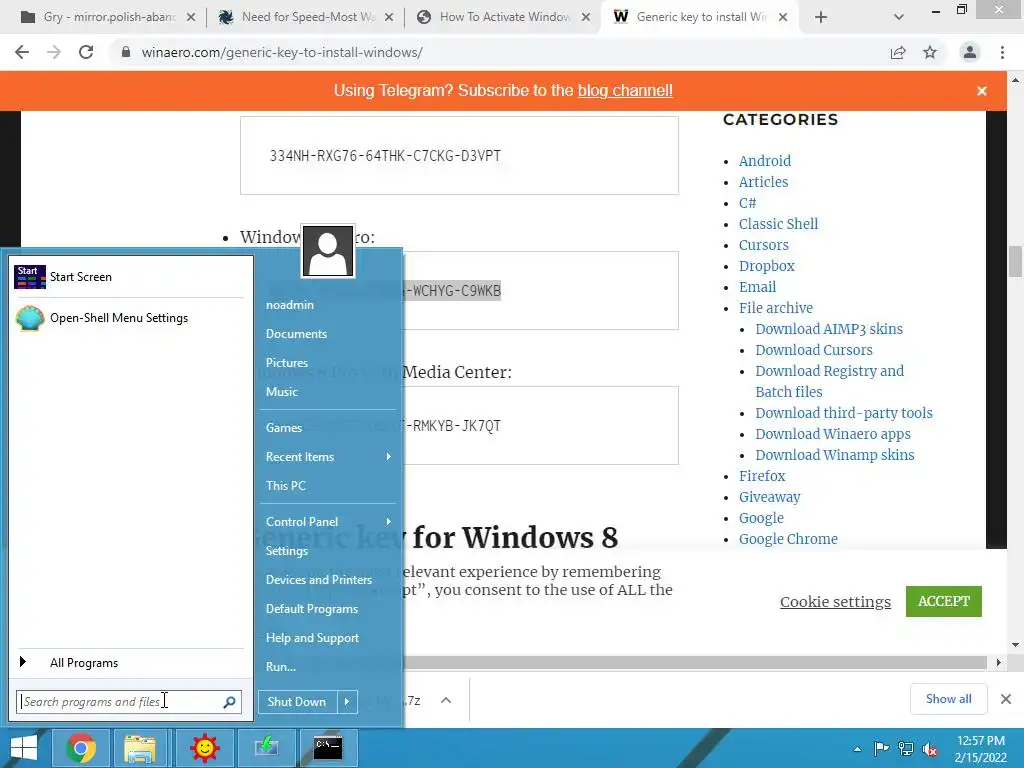Accept cookies with ACCEPT button
The width and height of the screenshot is (1024, 768).
(944, 601)
